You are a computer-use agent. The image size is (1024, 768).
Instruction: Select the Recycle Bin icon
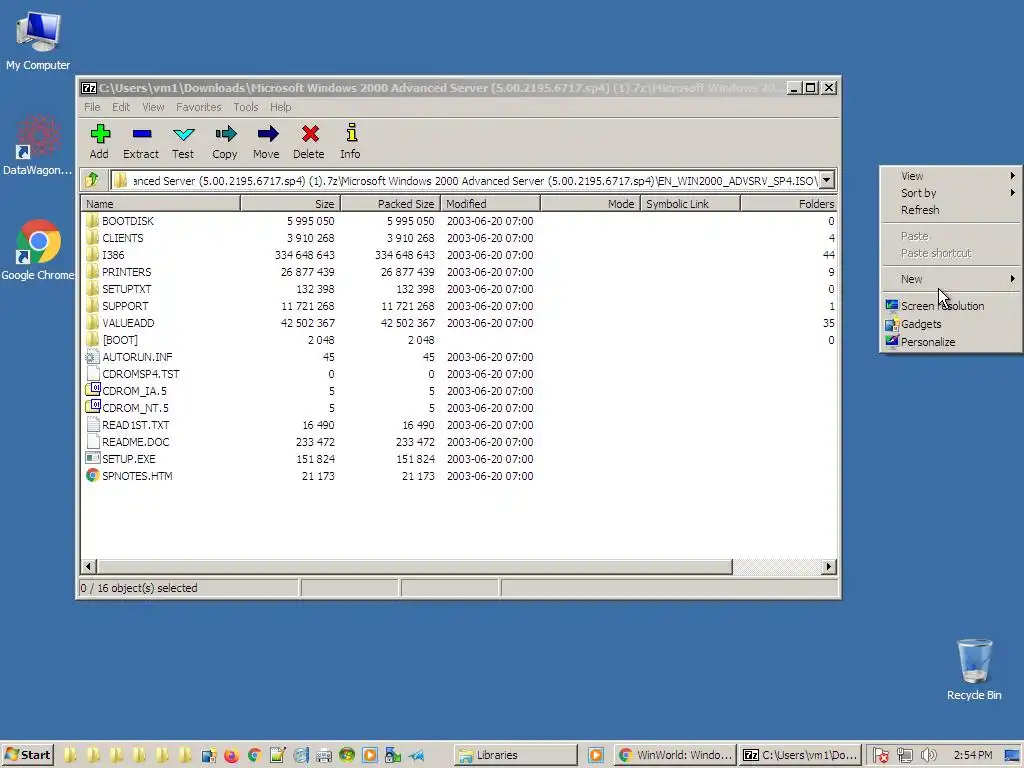[x=974, y=670]
